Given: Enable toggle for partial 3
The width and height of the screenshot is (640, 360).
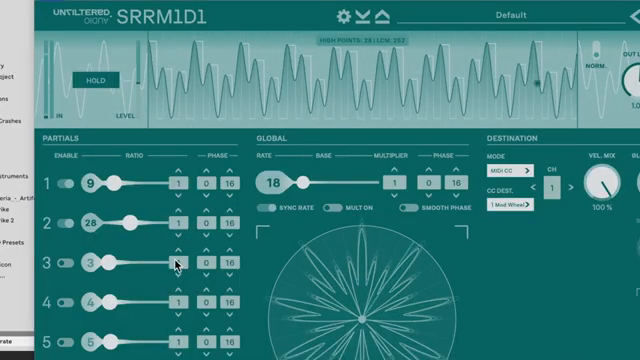Looking at the screenshot, I should (x=65, y=263).
